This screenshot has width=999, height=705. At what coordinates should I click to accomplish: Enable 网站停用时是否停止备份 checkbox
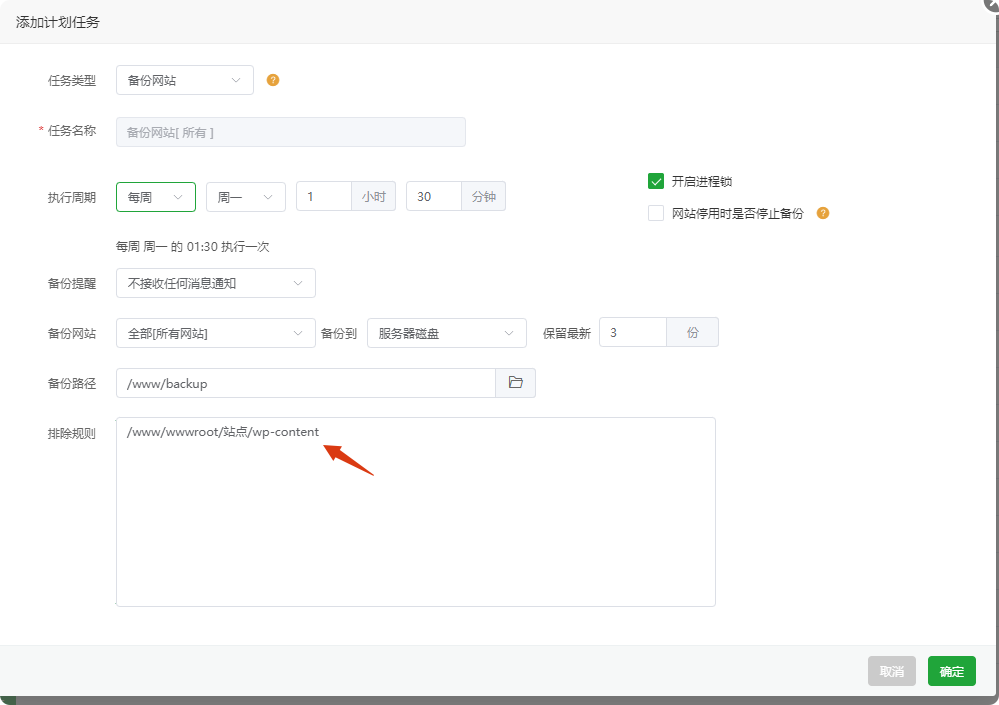click(656, 213)
